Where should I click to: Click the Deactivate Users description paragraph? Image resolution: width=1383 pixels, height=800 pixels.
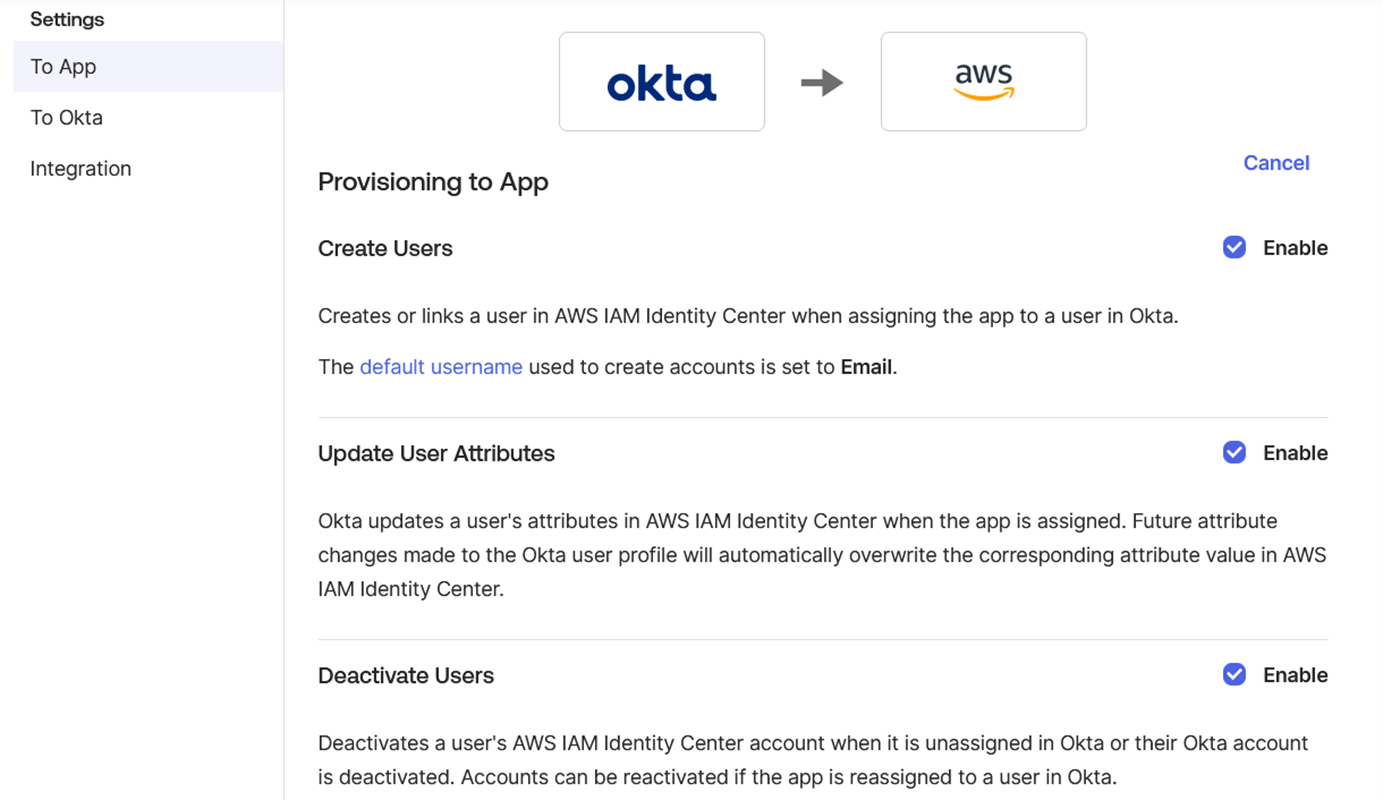(812, 760)
